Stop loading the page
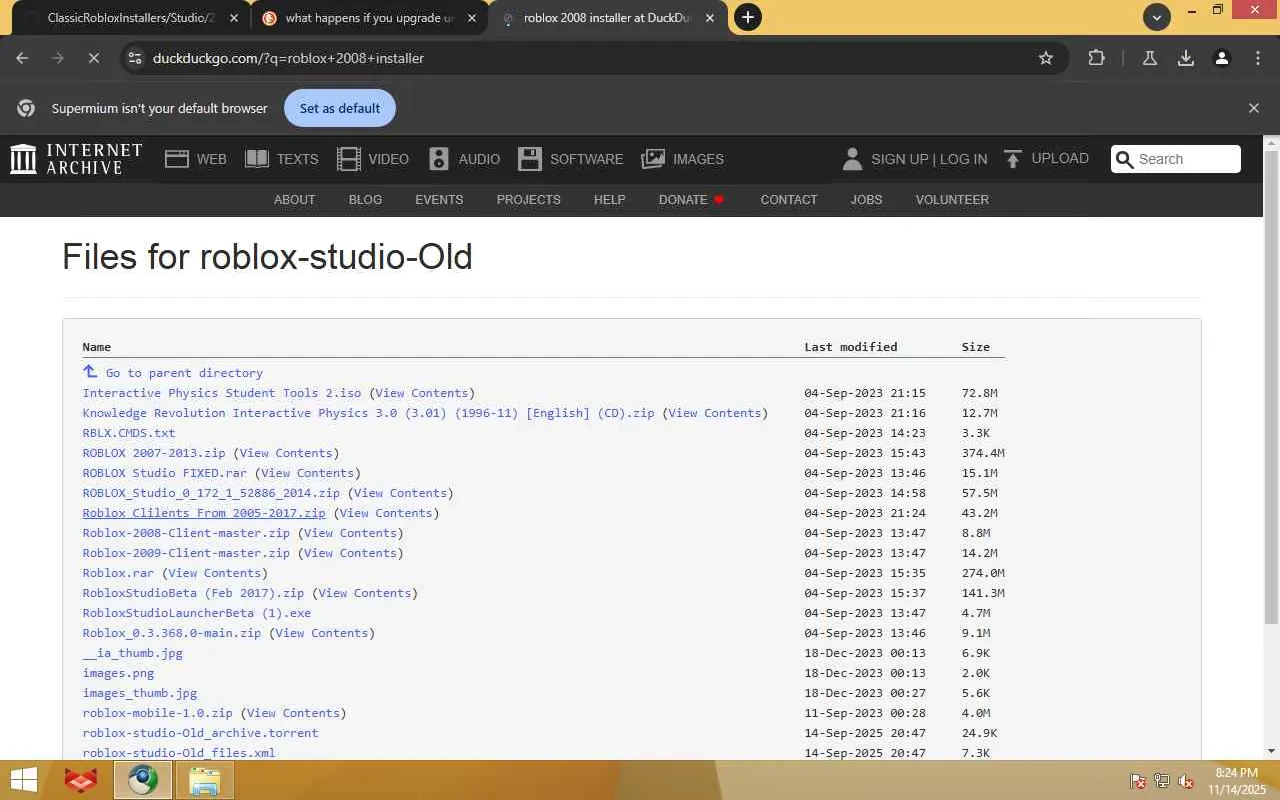This screenshot has width=1280, height=800. pyautogui.click(x=94, y=58)
